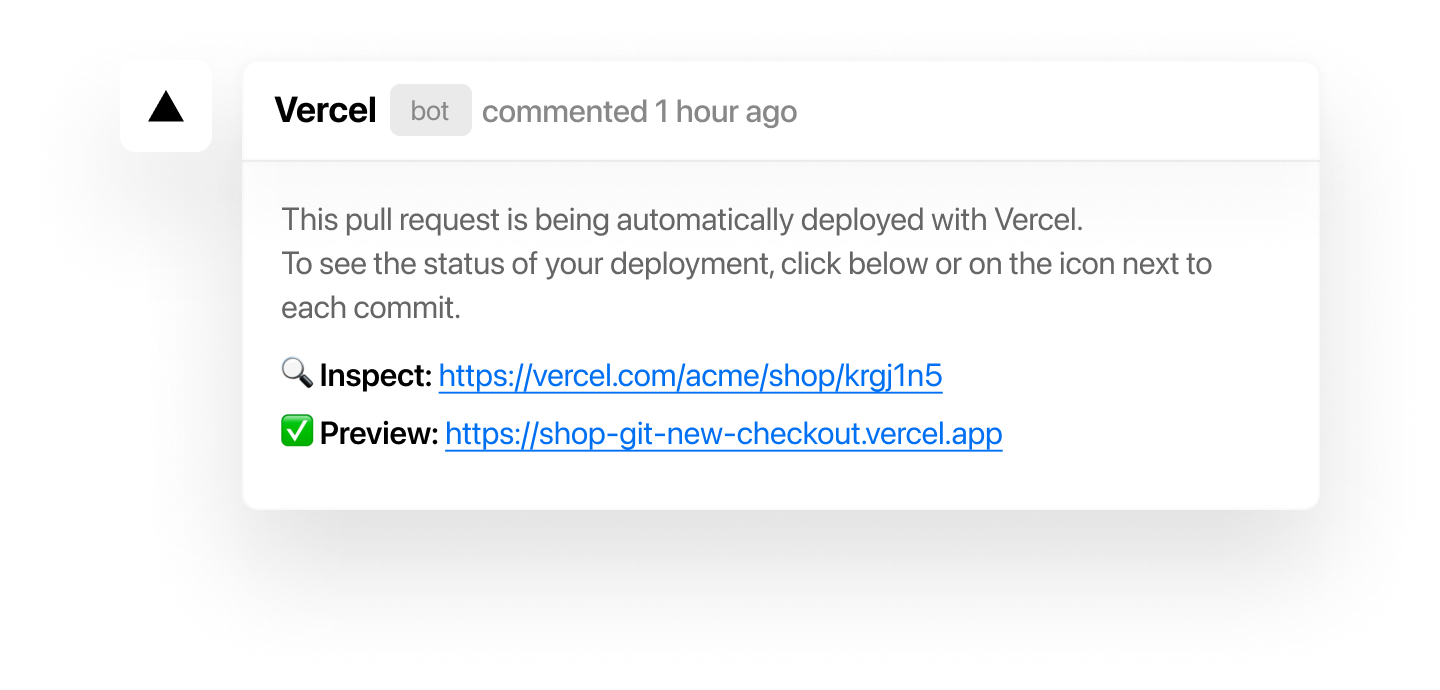Click the gray bot badge
The height and width of the screenshot is (690, 1440).
tap(430, 110)
